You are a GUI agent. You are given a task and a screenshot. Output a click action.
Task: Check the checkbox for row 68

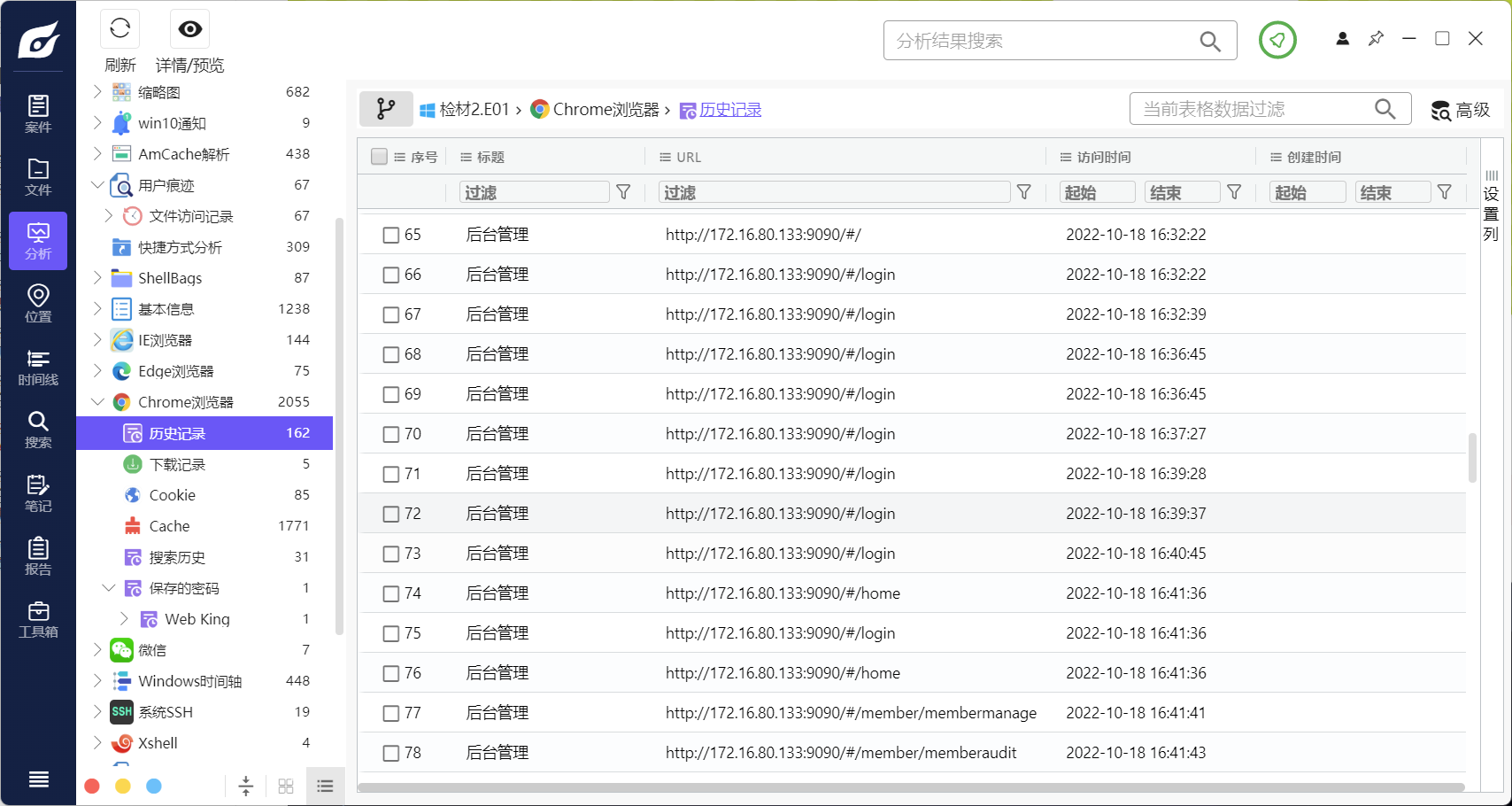[x=391, y=354]
